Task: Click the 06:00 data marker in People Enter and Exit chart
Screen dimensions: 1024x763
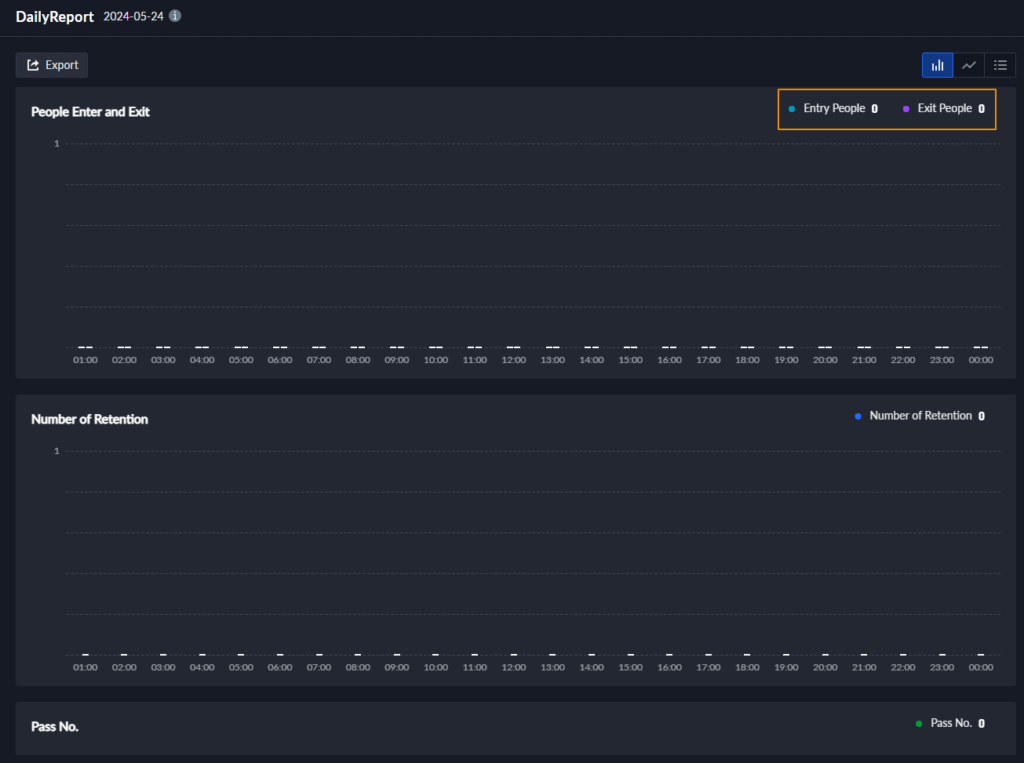Action: [x=280, y=347]
